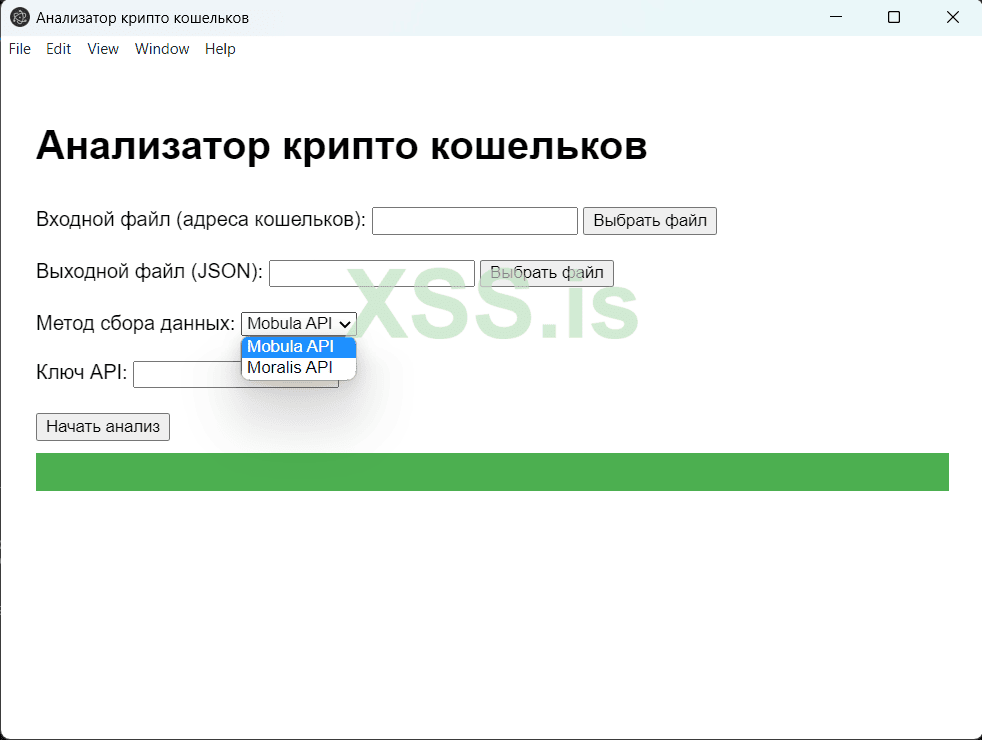Open the Edit menu

pyautogui.click(x=58, y=48)
